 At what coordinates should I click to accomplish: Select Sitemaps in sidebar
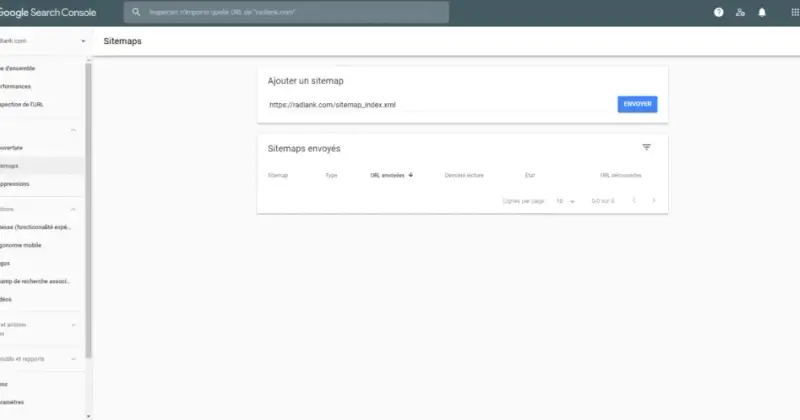[x=42, y=166]
